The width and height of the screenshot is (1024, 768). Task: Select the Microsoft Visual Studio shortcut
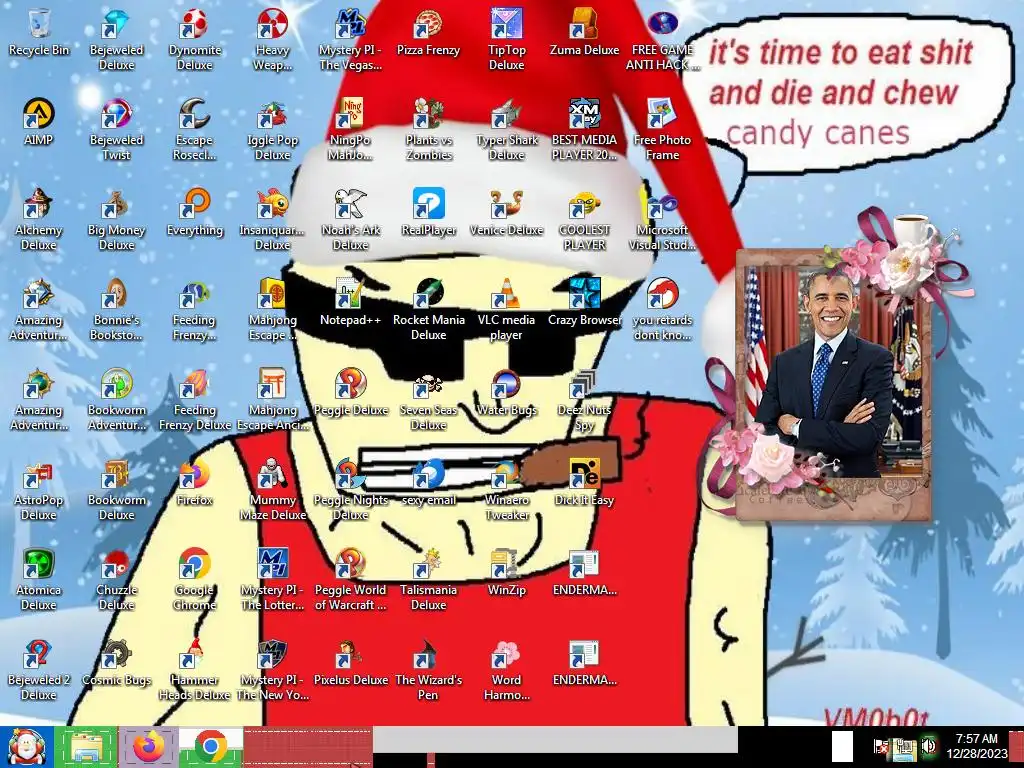tap(662, 219)
